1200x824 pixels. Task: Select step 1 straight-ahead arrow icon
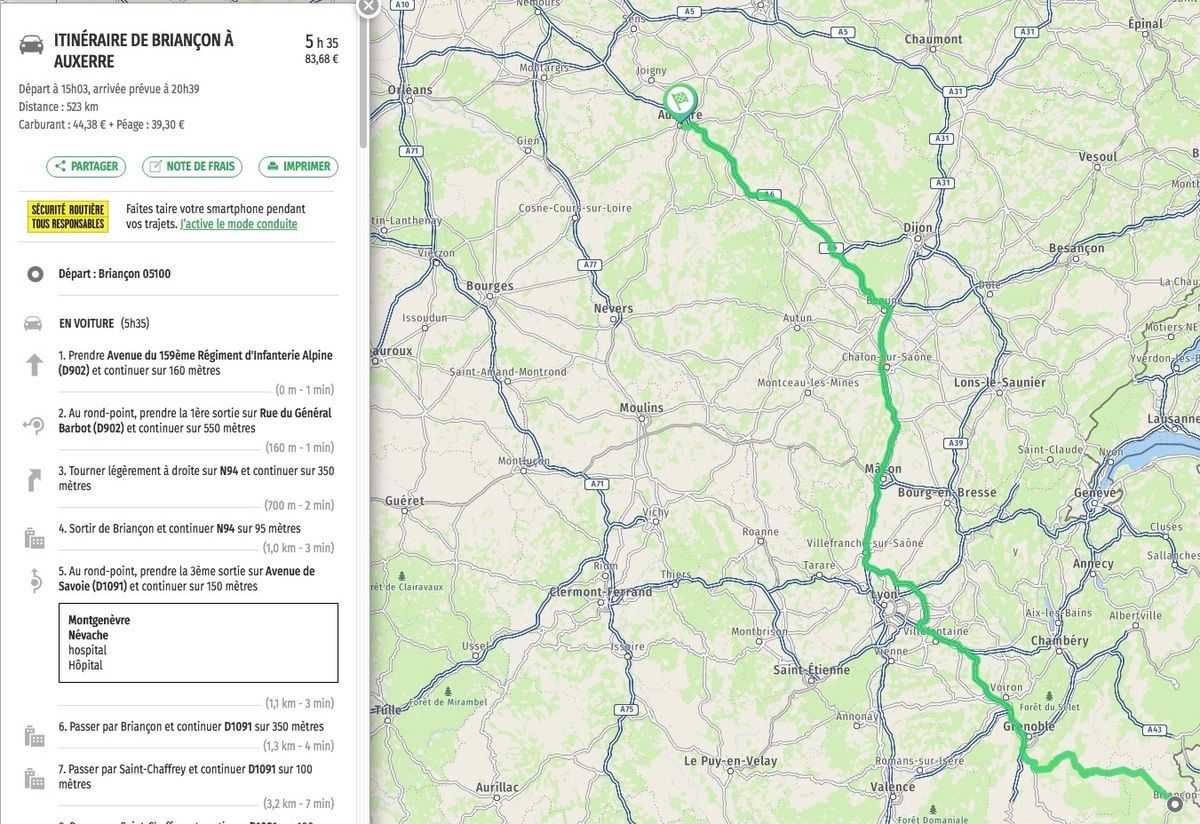35,364
